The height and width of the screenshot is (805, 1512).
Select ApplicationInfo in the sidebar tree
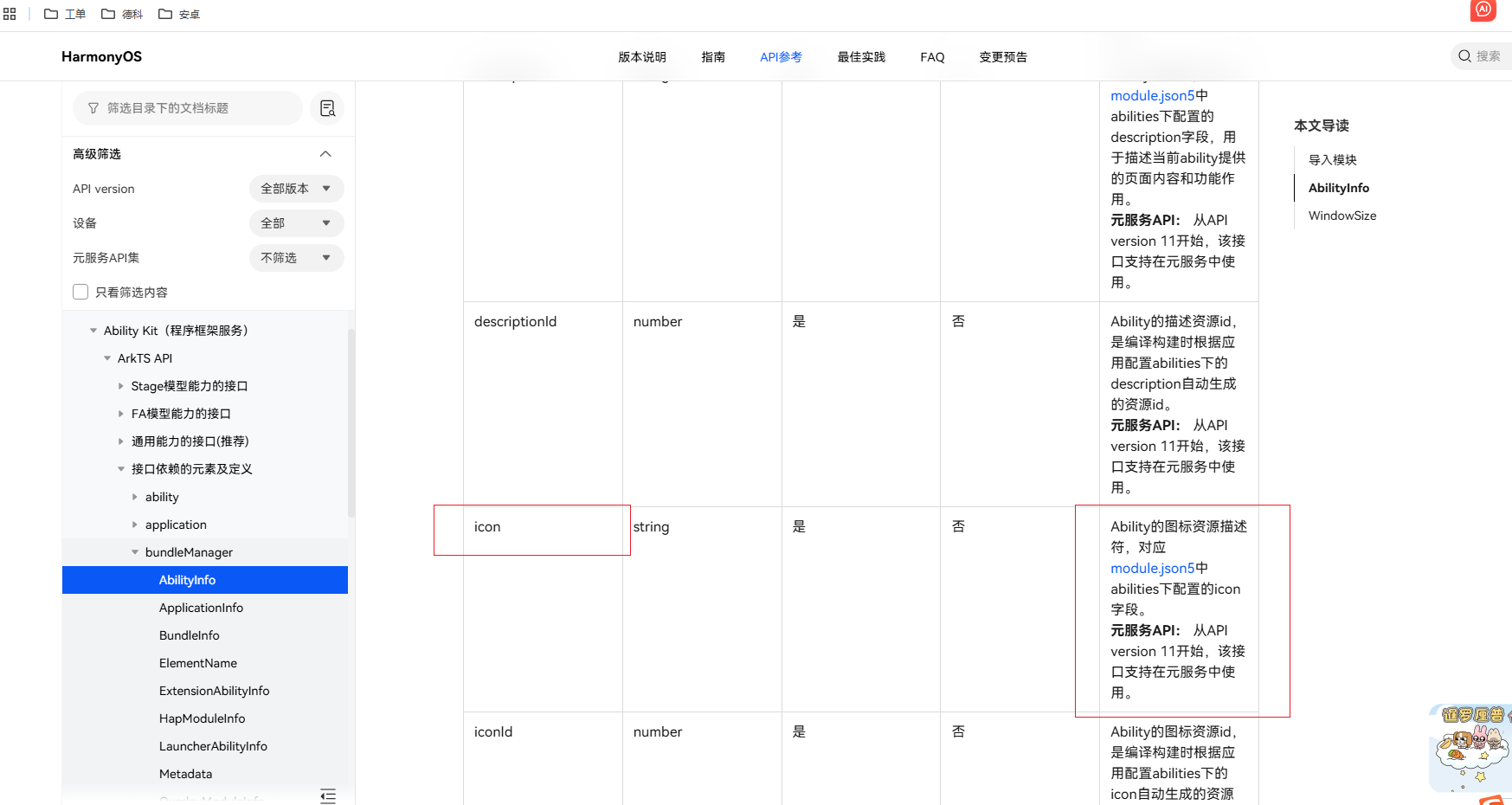[201, 608]
